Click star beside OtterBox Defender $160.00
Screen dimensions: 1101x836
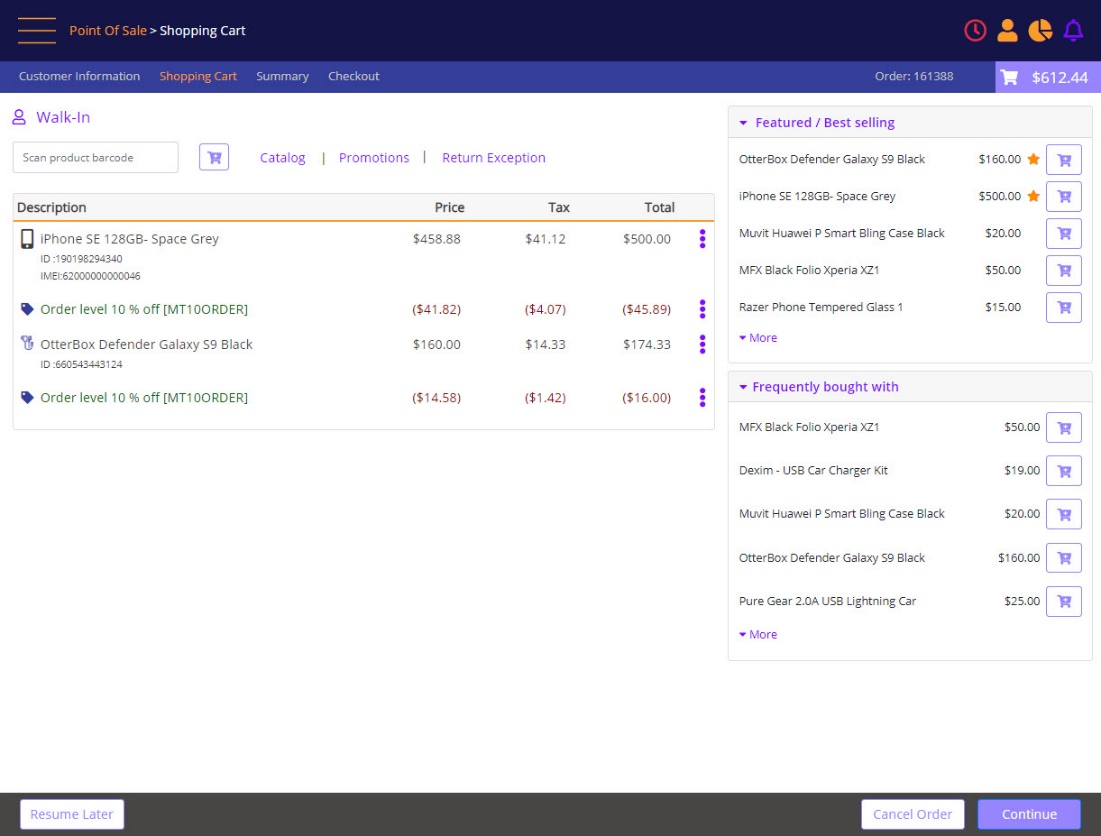coord(1033,159)
